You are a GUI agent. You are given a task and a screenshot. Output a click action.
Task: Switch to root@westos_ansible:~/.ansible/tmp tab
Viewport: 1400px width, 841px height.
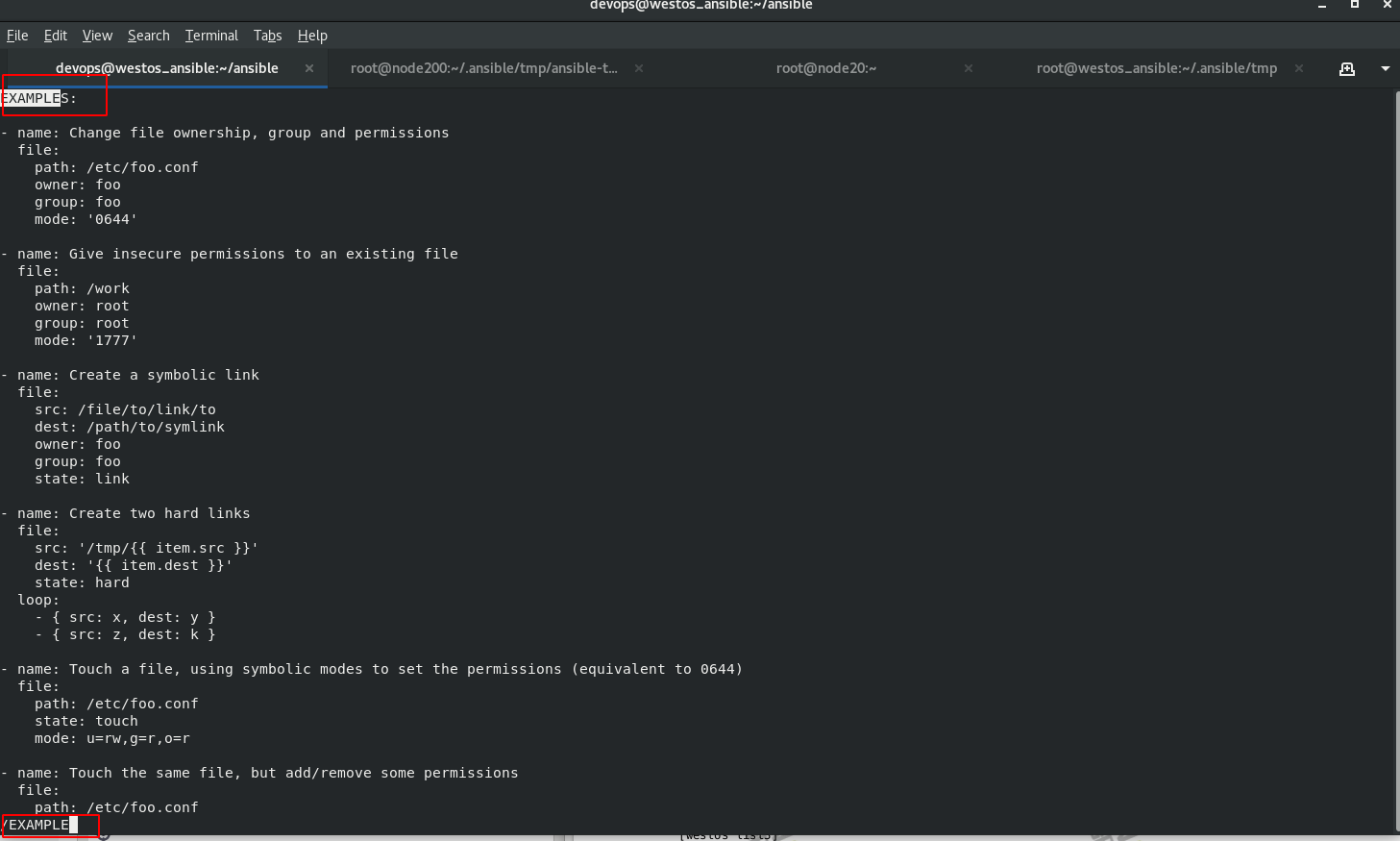(1156, 68)
